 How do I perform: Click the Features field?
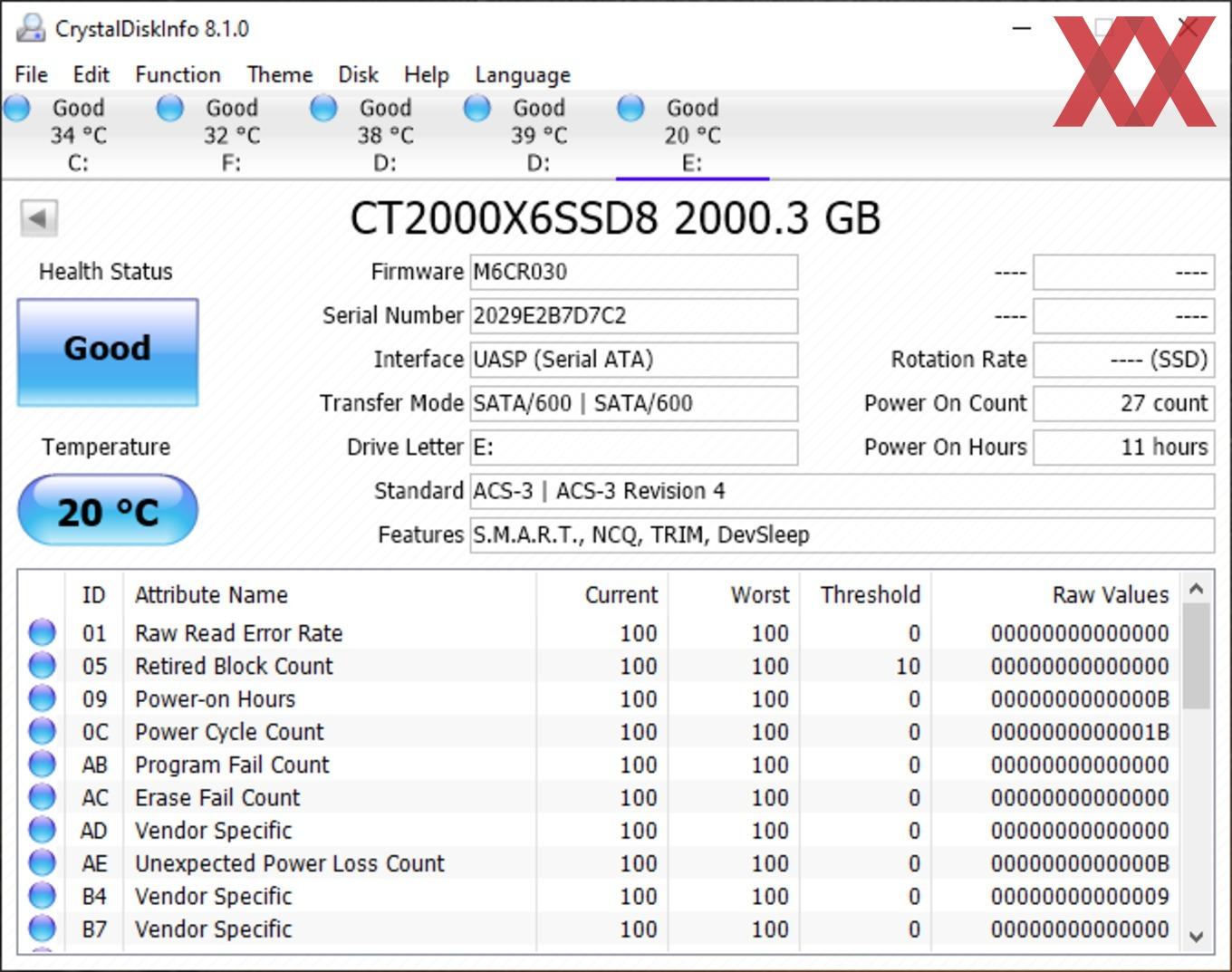tap(842, 534)
